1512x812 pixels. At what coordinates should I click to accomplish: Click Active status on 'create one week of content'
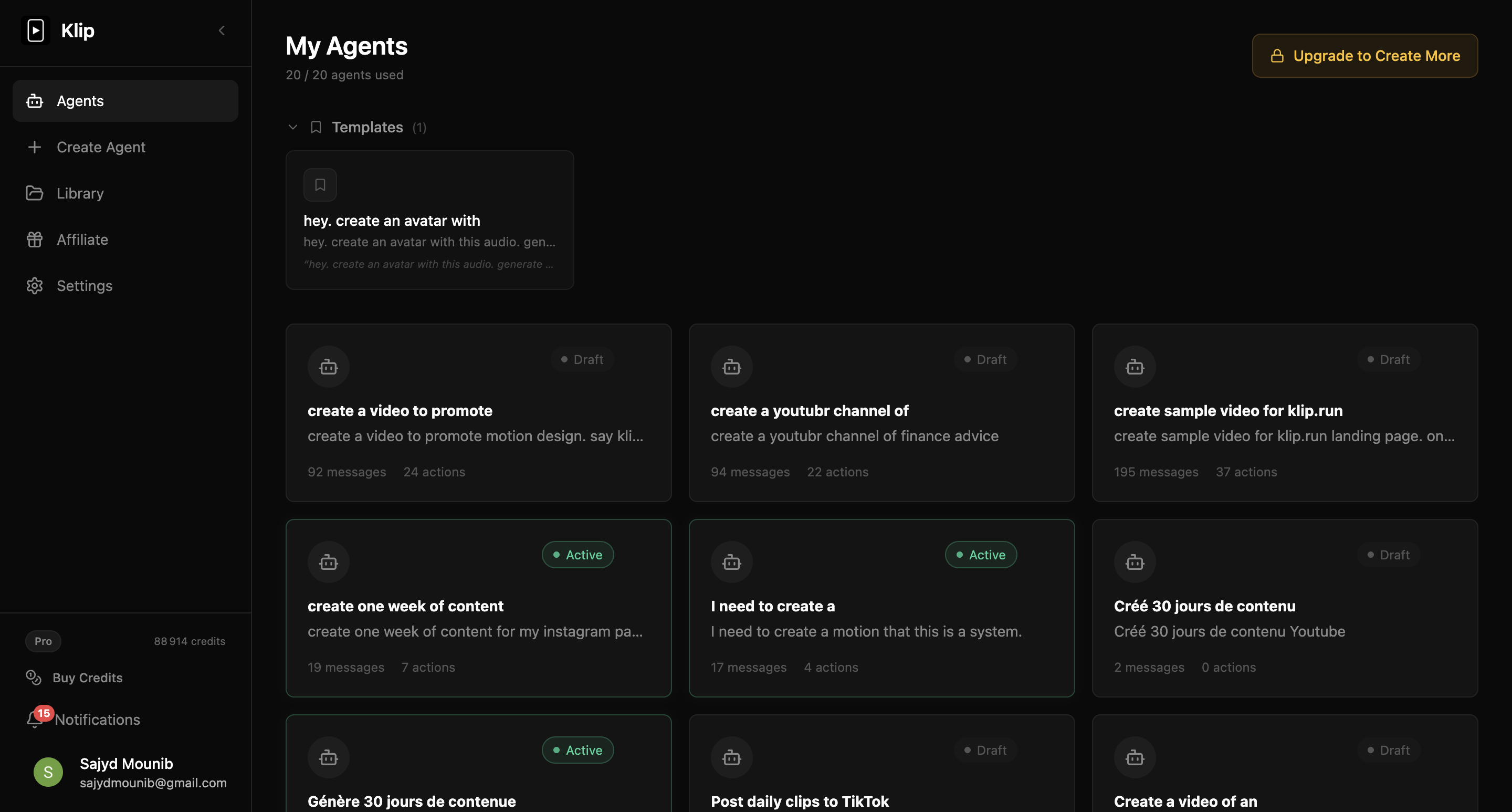[x=577, y=555]
